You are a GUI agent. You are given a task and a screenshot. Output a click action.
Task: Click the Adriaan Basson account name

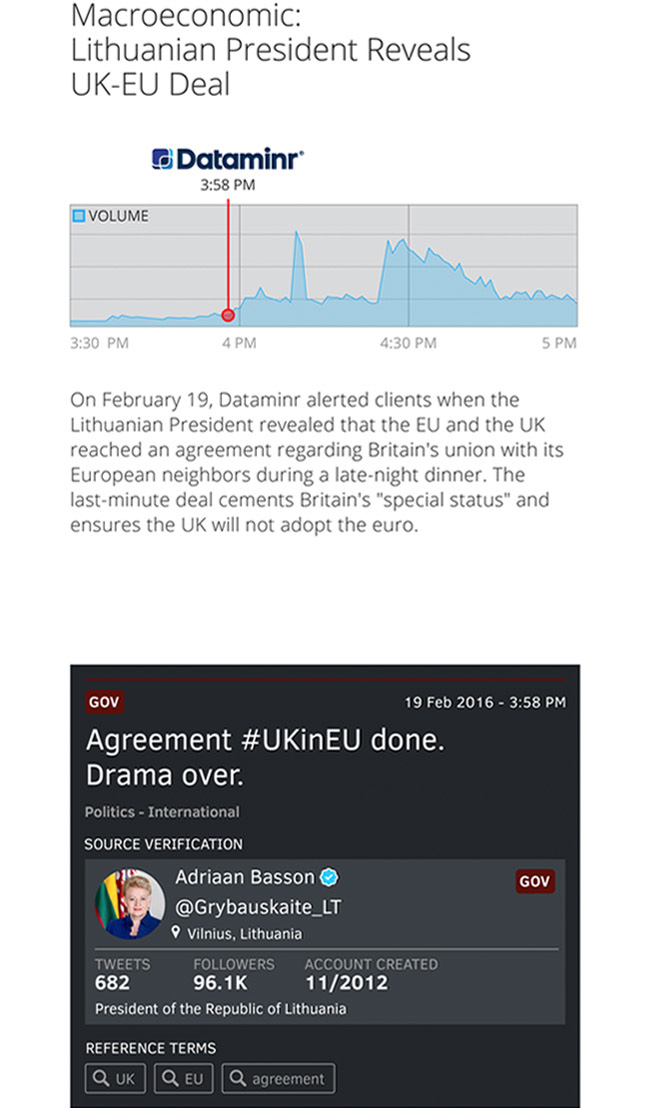point(244,877)
